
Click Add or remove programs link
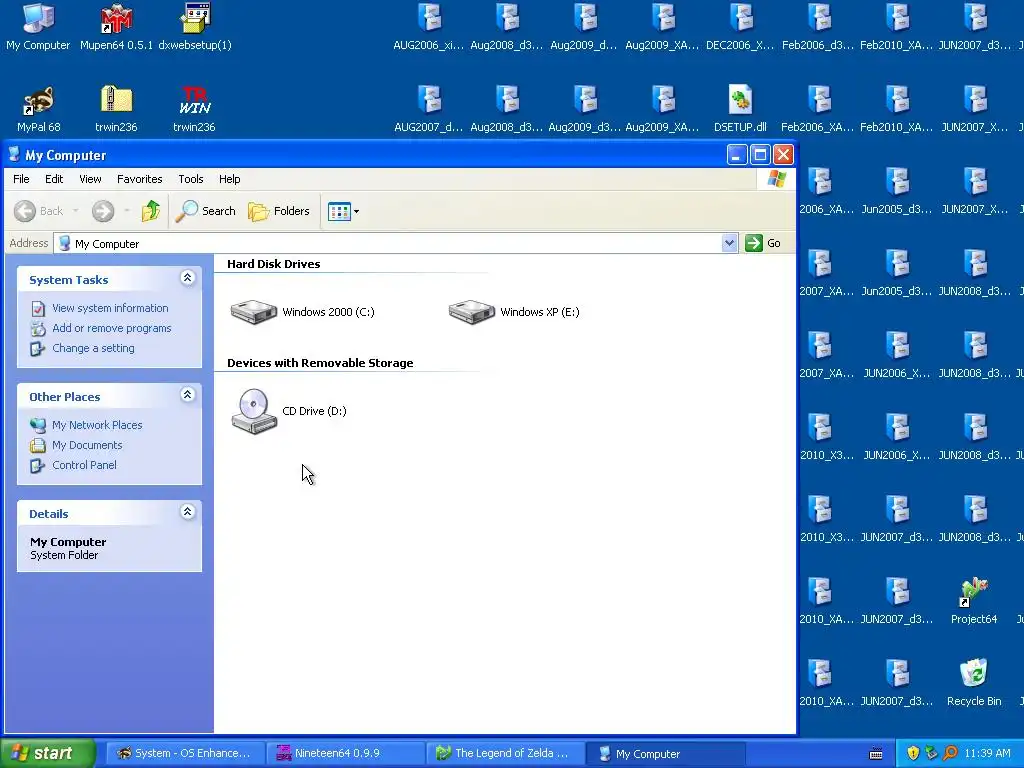point(112,328)
